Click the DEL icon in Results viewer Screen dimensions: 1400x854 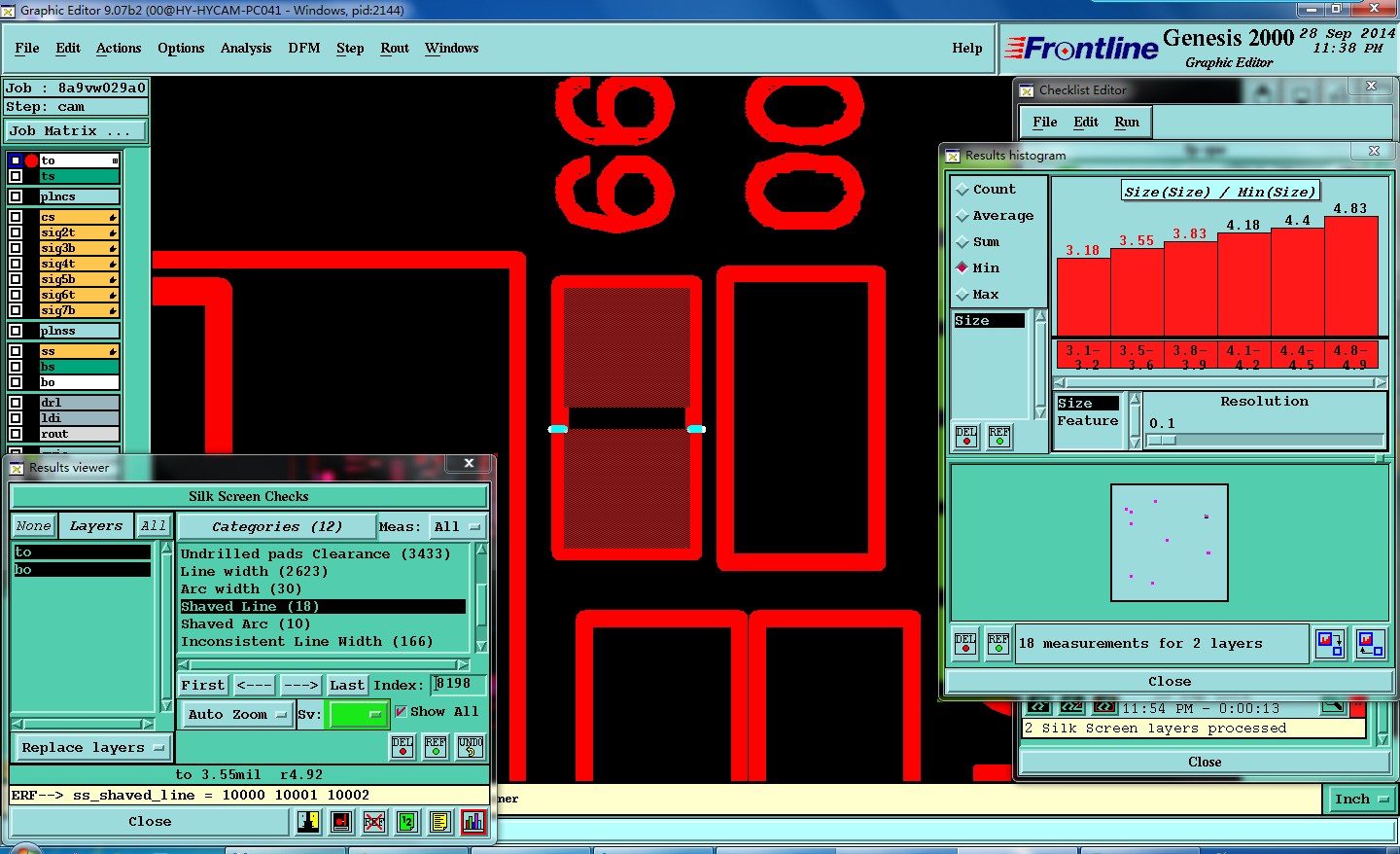(402, 746)
